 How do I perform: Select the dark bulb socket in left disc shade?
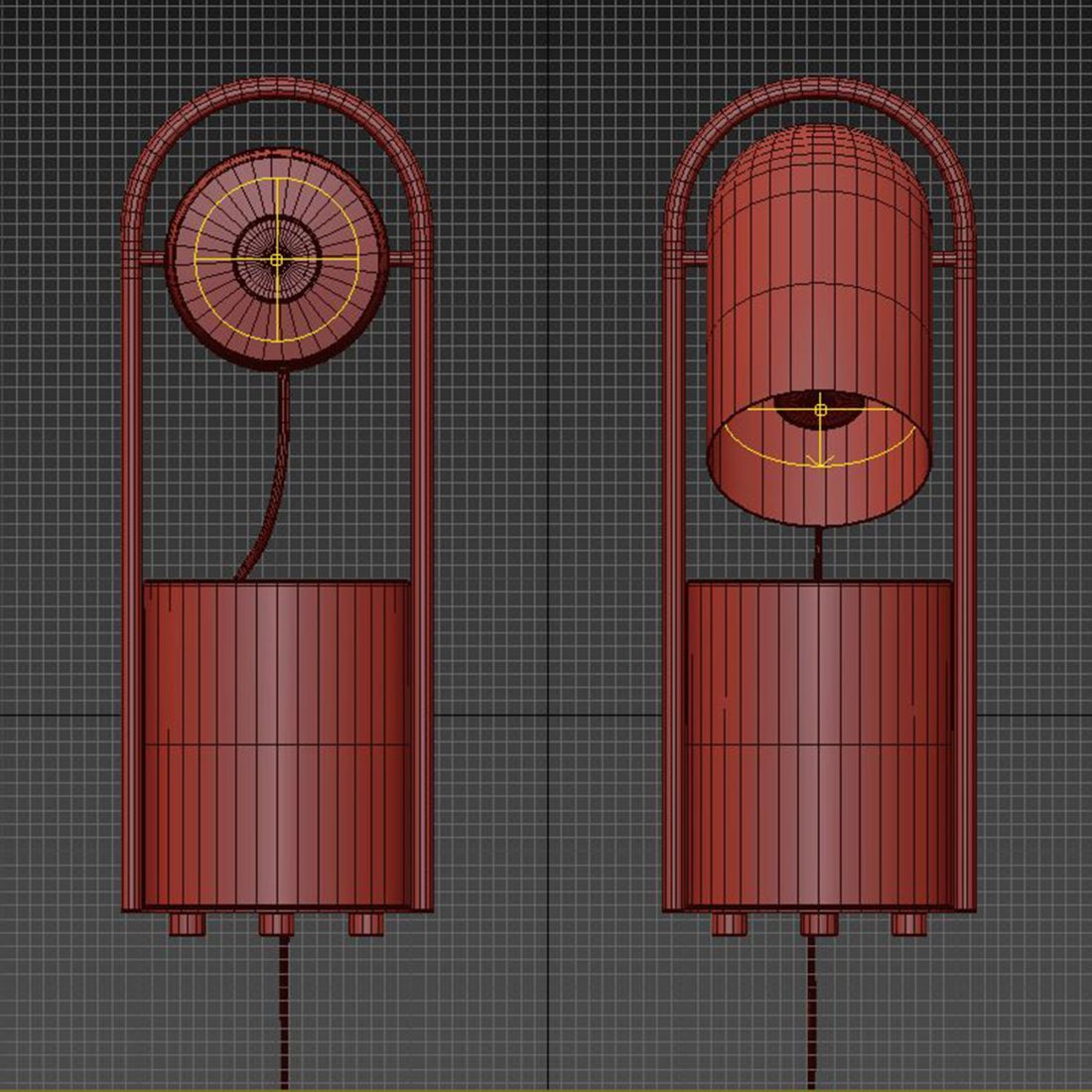pyautogui.click(x=277, y=258)
